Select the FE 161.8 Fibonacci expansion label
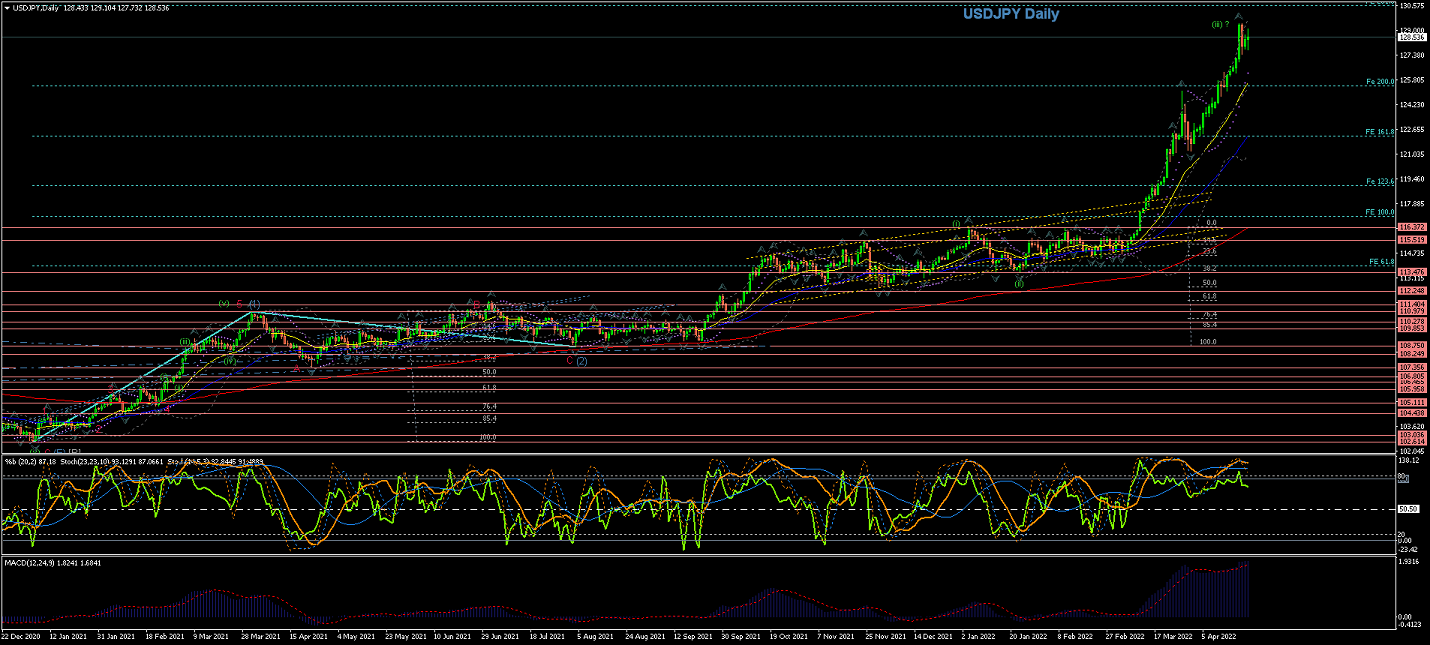 tap(1380, 132)
